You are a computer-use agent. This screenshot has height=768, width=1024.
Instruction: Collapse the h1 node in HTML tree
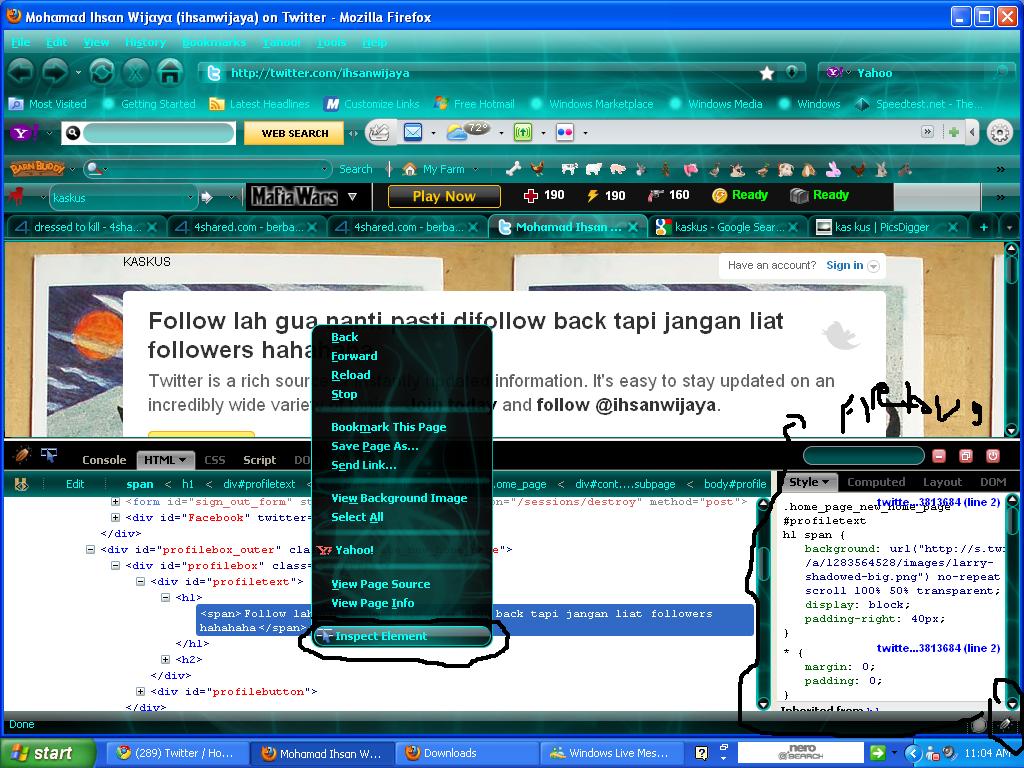165,597
